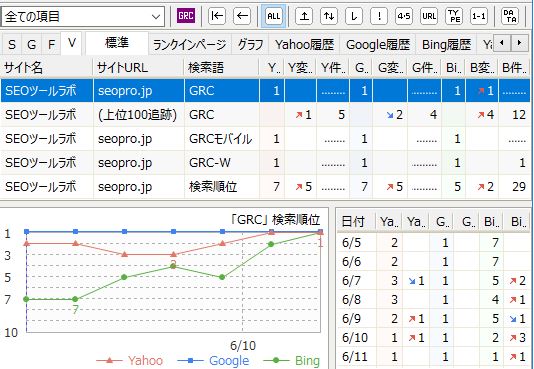Click the left arrow toolbar icon
This screenshot has width=534, height=369.
coord(242,16)
